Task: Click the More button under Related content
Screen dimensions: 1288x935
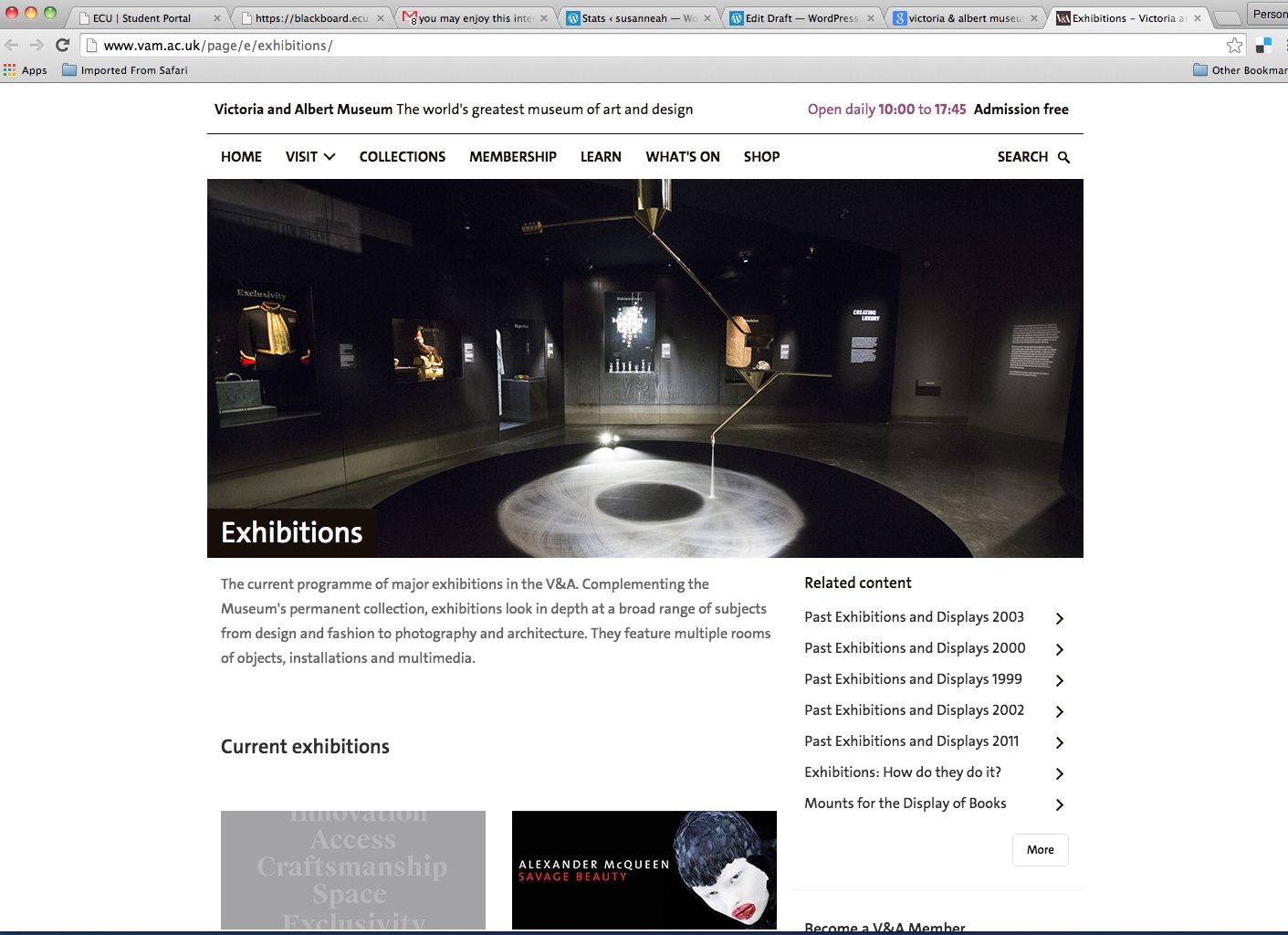Action: click(1040, 849)
